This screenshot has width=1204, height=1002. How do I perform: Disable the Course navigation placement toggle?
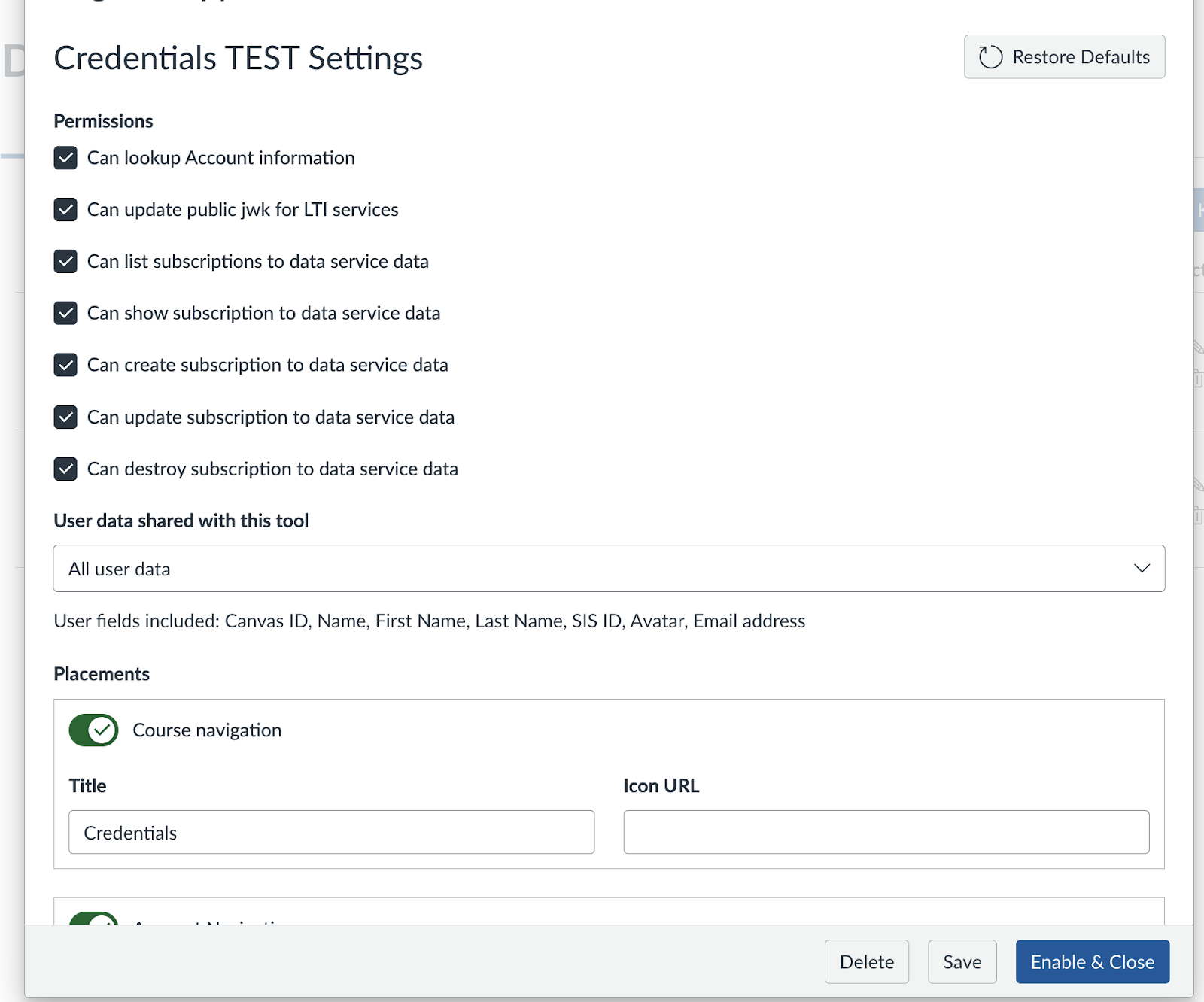coord(93,730)
